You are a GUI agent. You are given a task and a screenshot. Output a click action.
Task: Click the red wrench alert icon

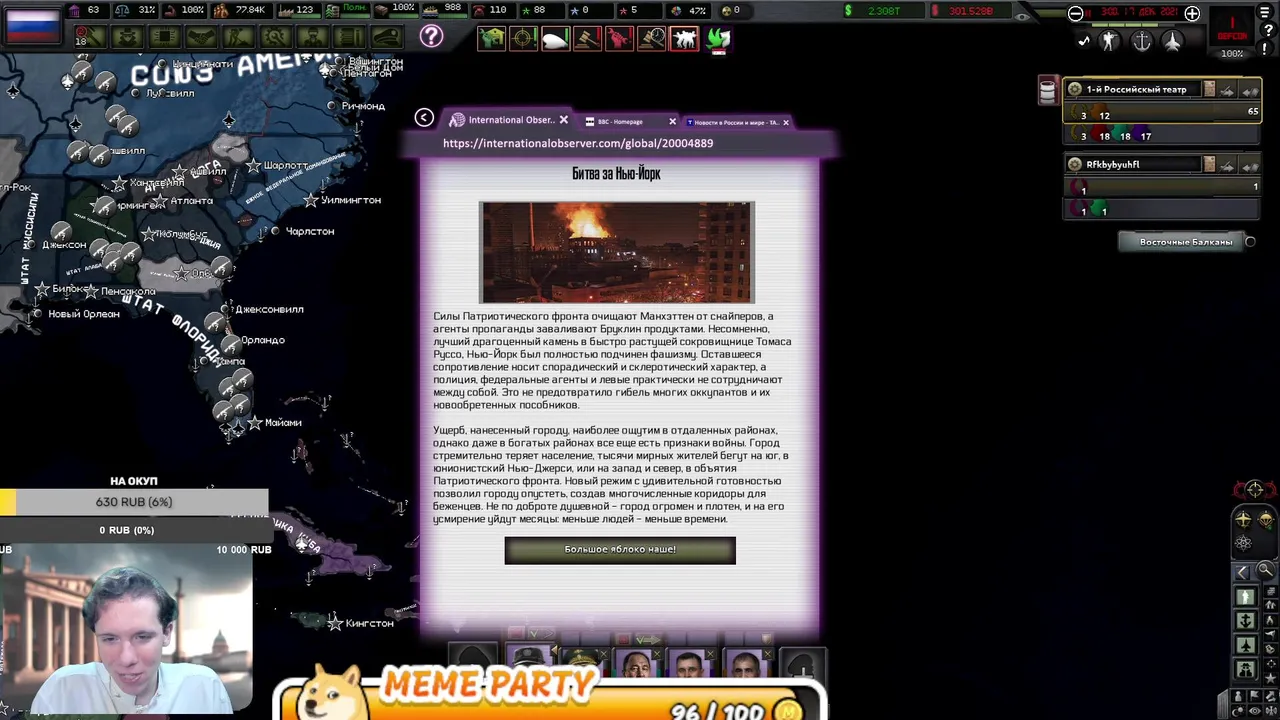[x=619, y=39]
